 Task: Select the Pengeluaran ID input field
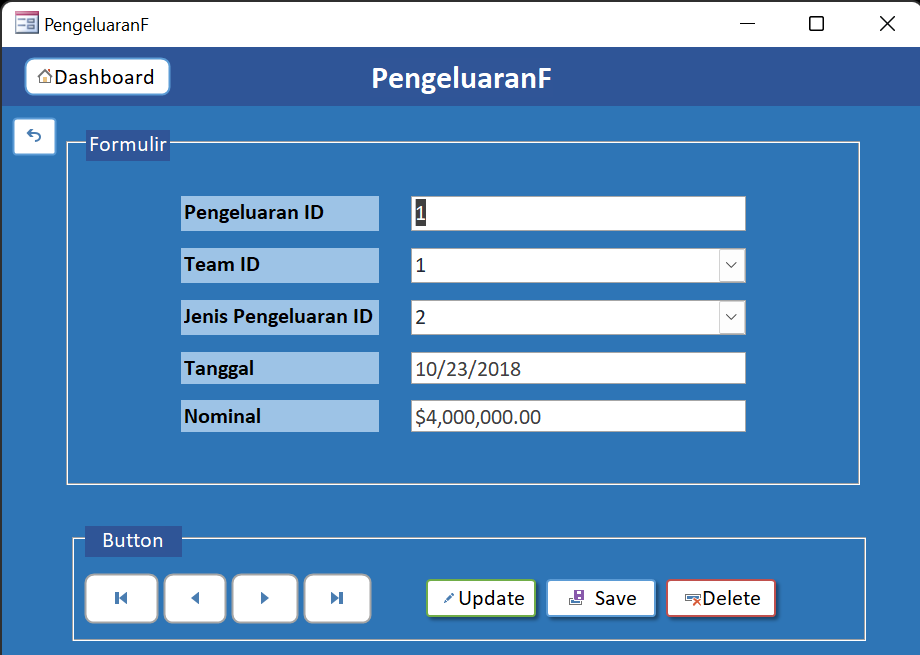point(577,213)
